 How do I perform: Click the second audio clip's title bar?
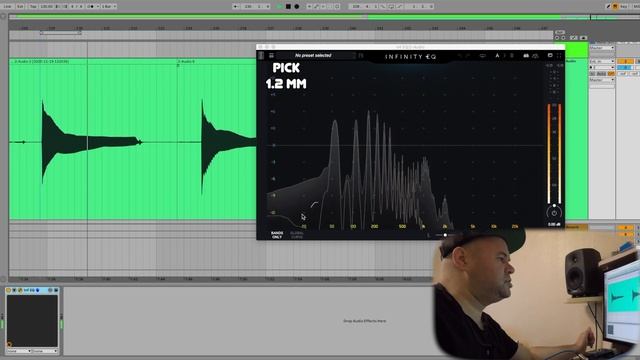click(x=216, y=61)
